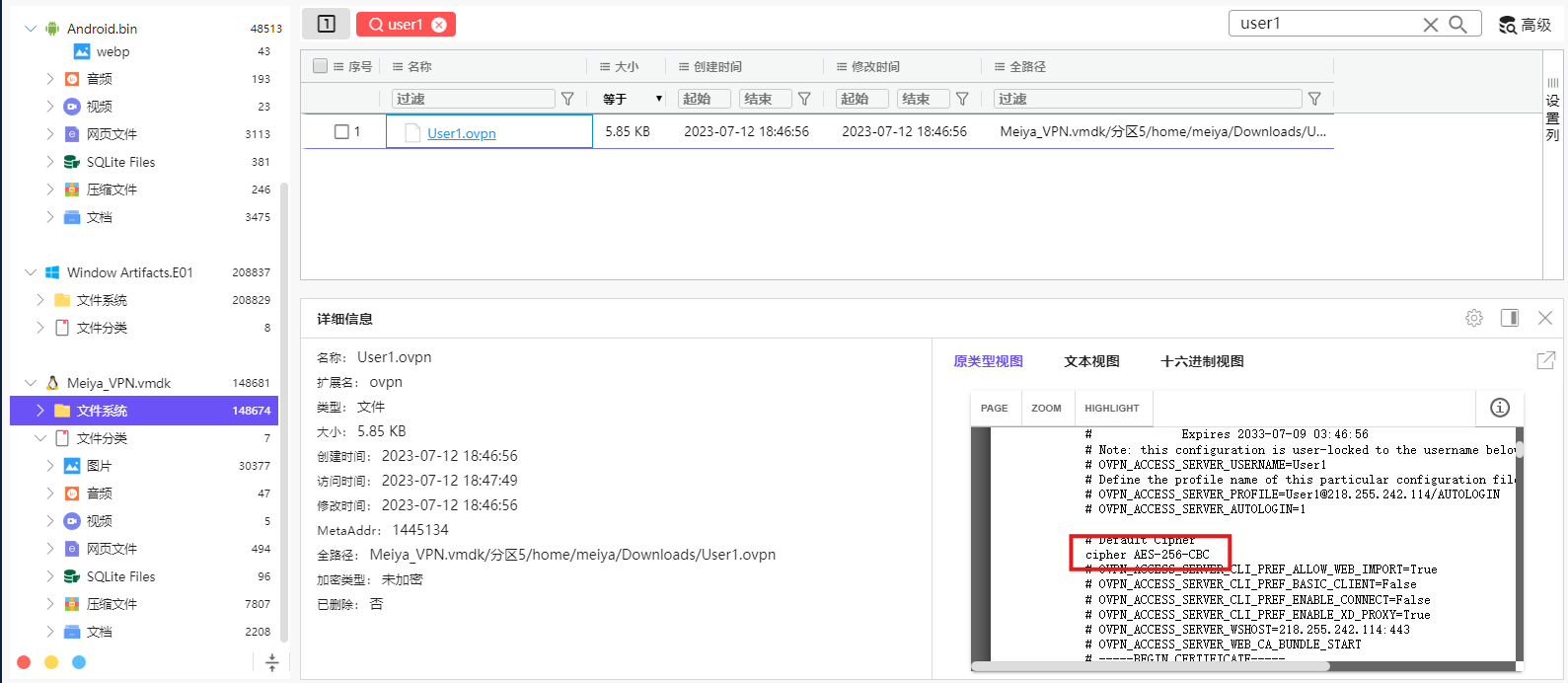Collapse the Android.bin tree node
The height and width of the screenshot is (683, 1568).
(x=31, y=29)
